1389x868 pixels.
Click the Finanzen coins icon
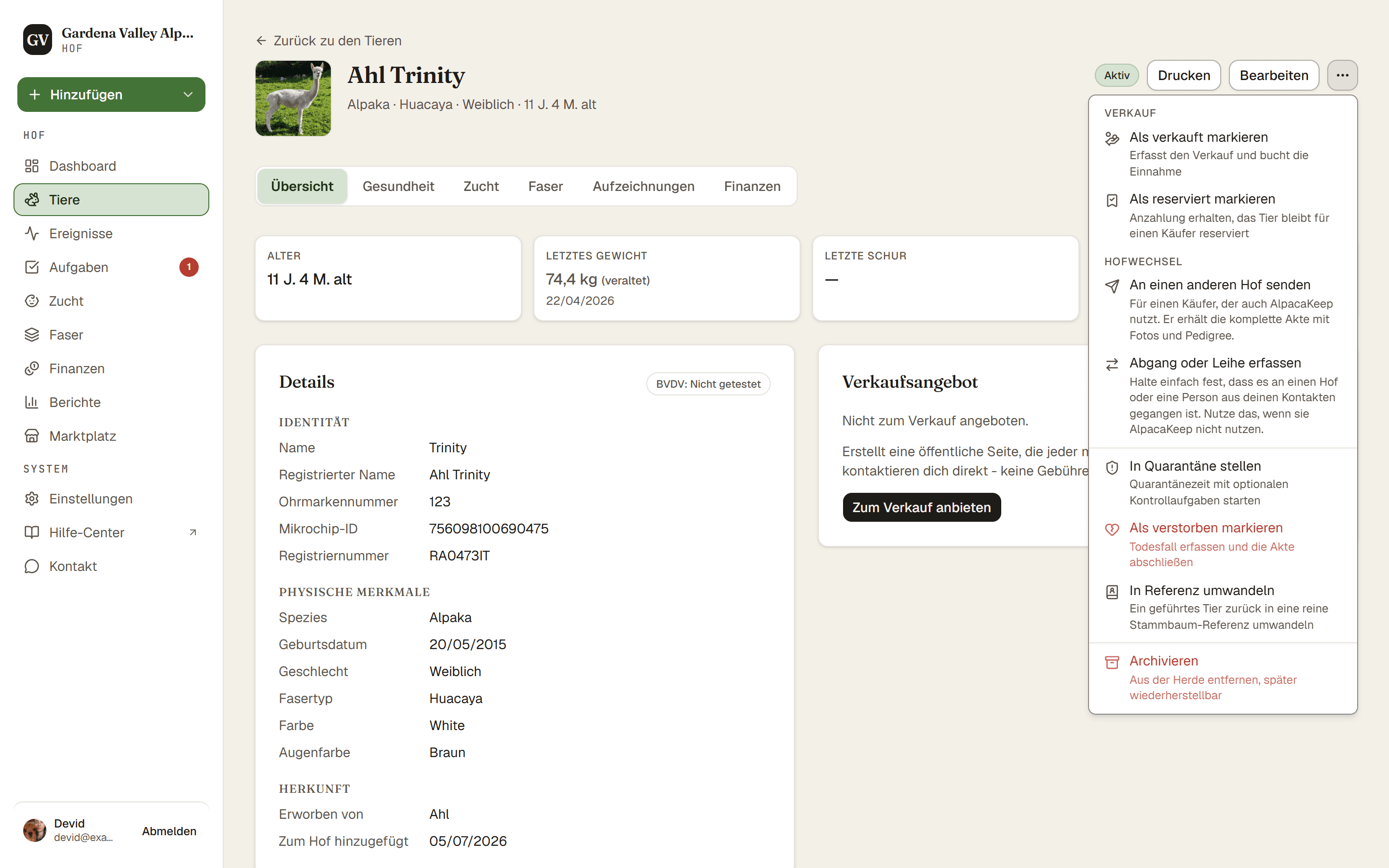tap(31, 368)
